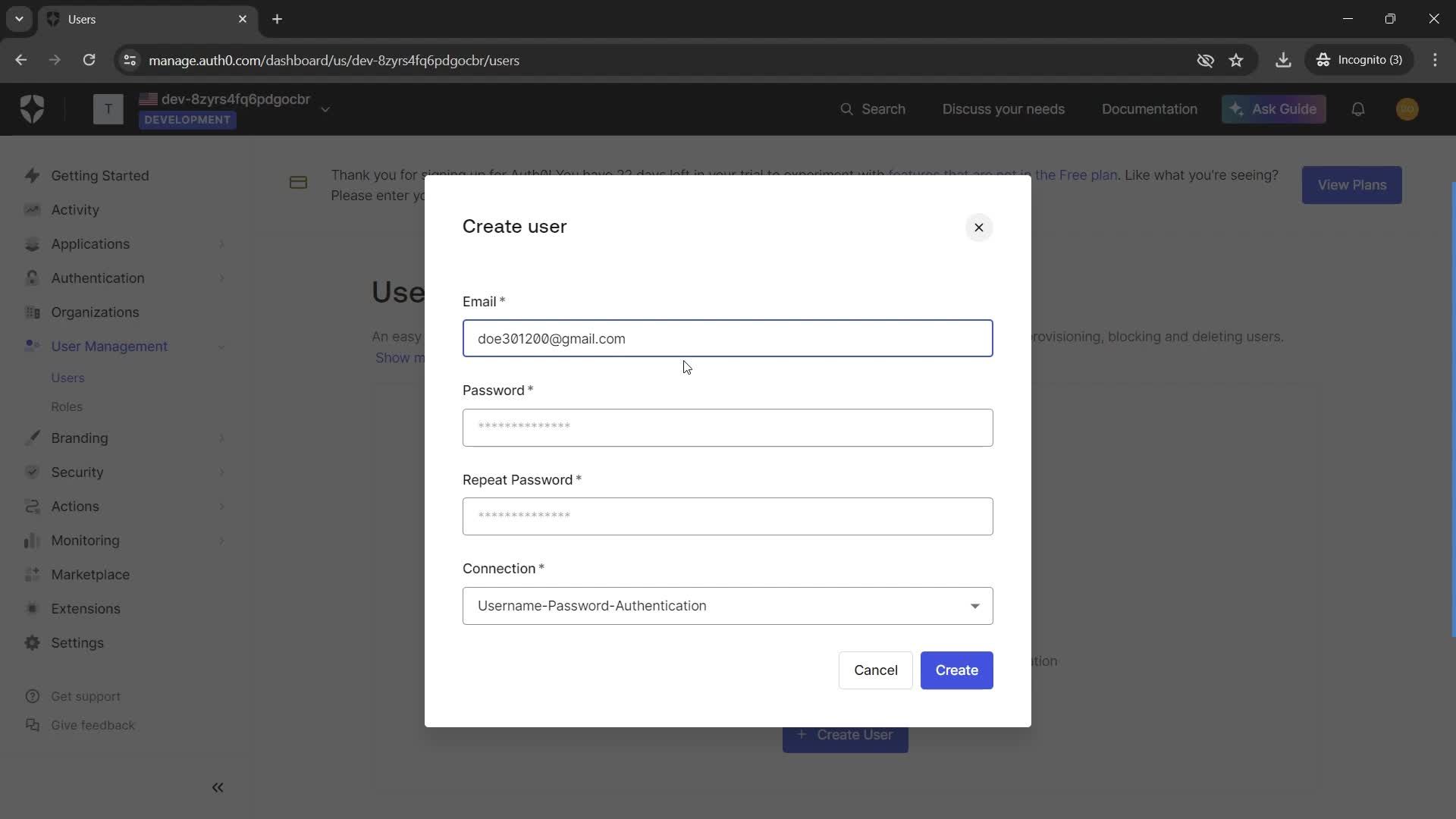The image size is (1456, 819).
Task: Click the address bar URL
Action: (x=334, y=60)
